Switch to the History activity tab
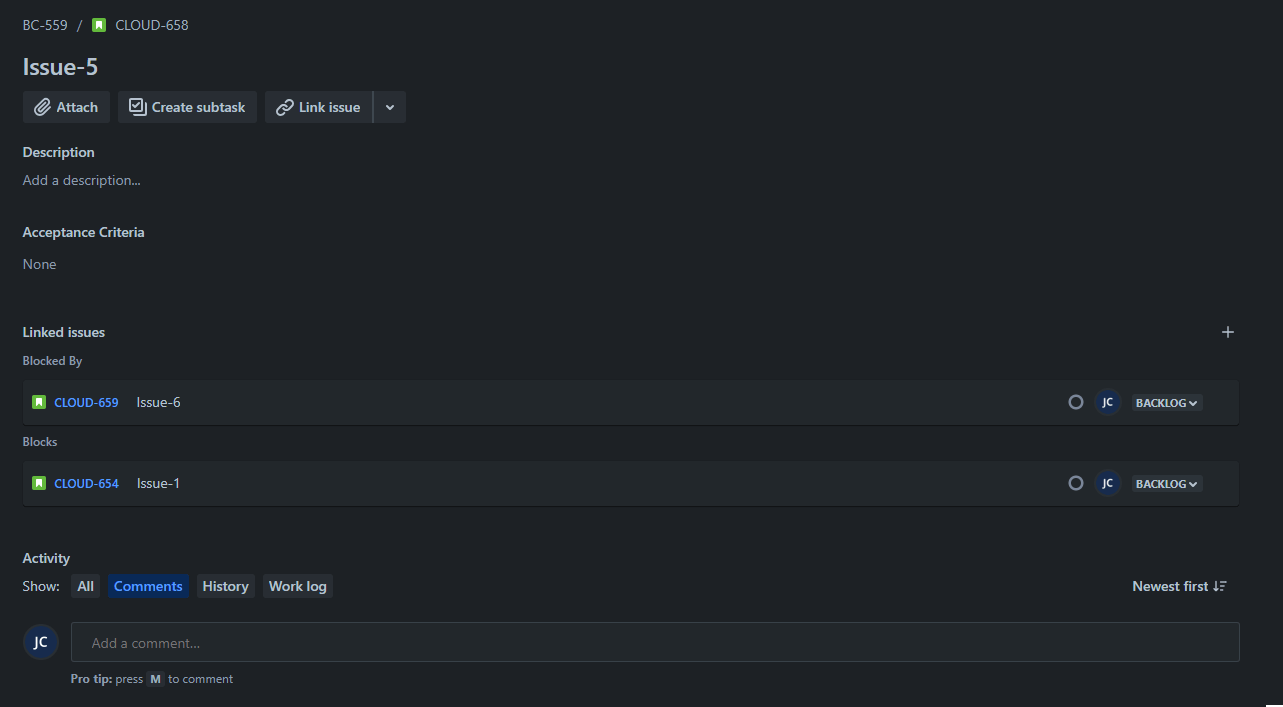Screen dimensions: 1283x707 (225, 586)
